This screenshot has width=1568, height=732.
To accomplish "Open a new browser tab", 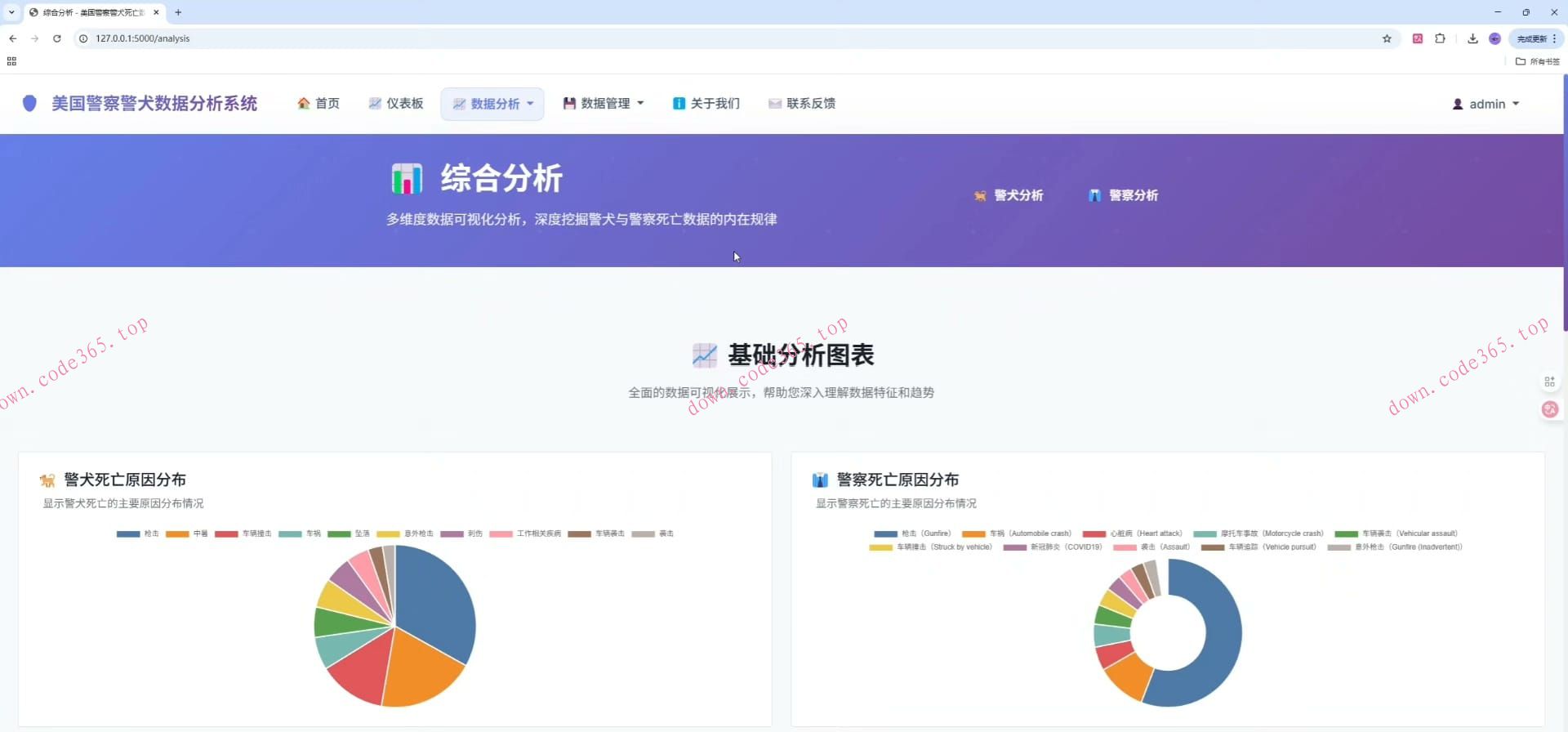I will click(x=178, y=12).
